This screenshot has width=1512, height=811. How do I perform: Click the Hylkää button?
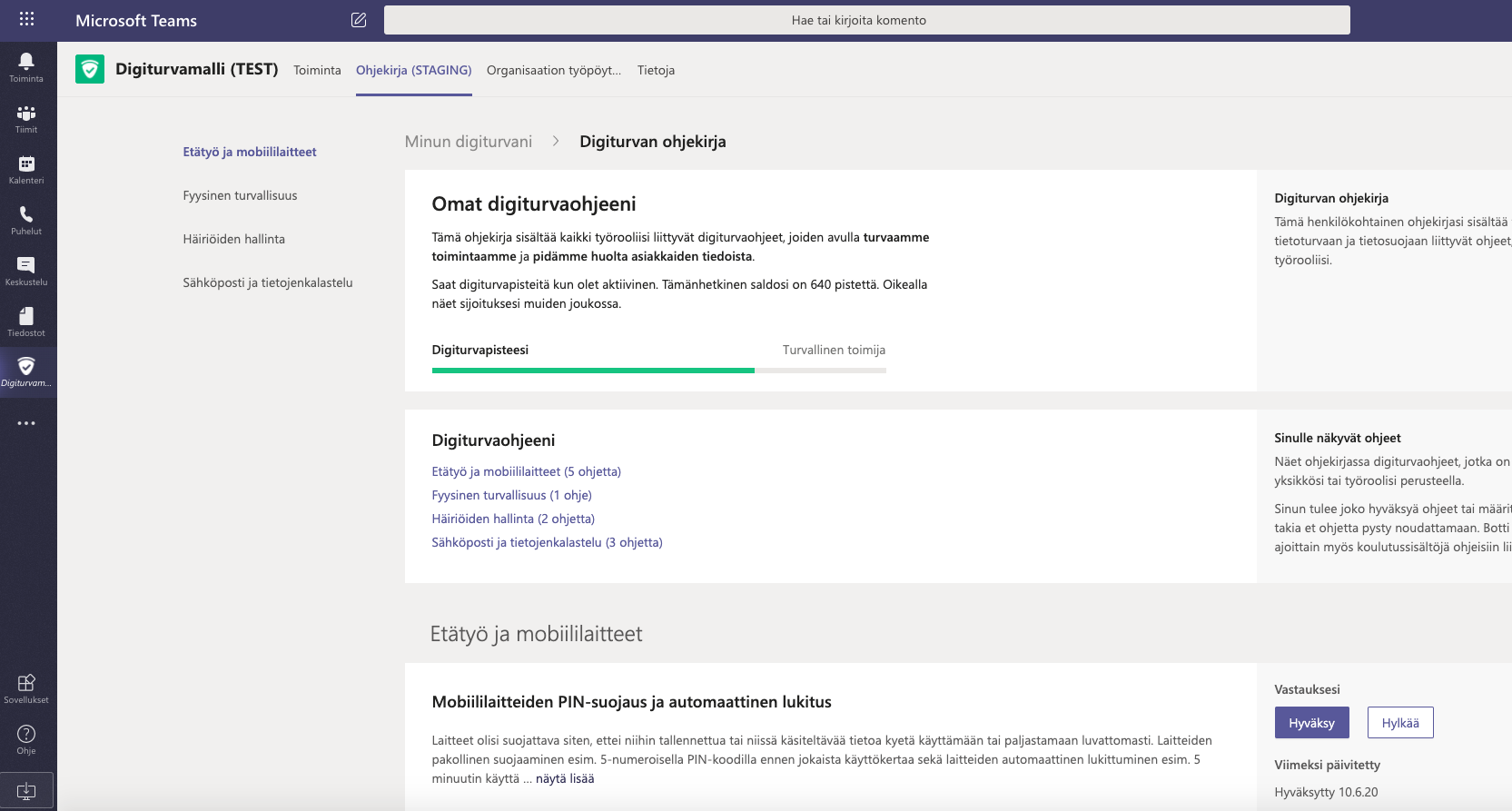pos(1400,723)
